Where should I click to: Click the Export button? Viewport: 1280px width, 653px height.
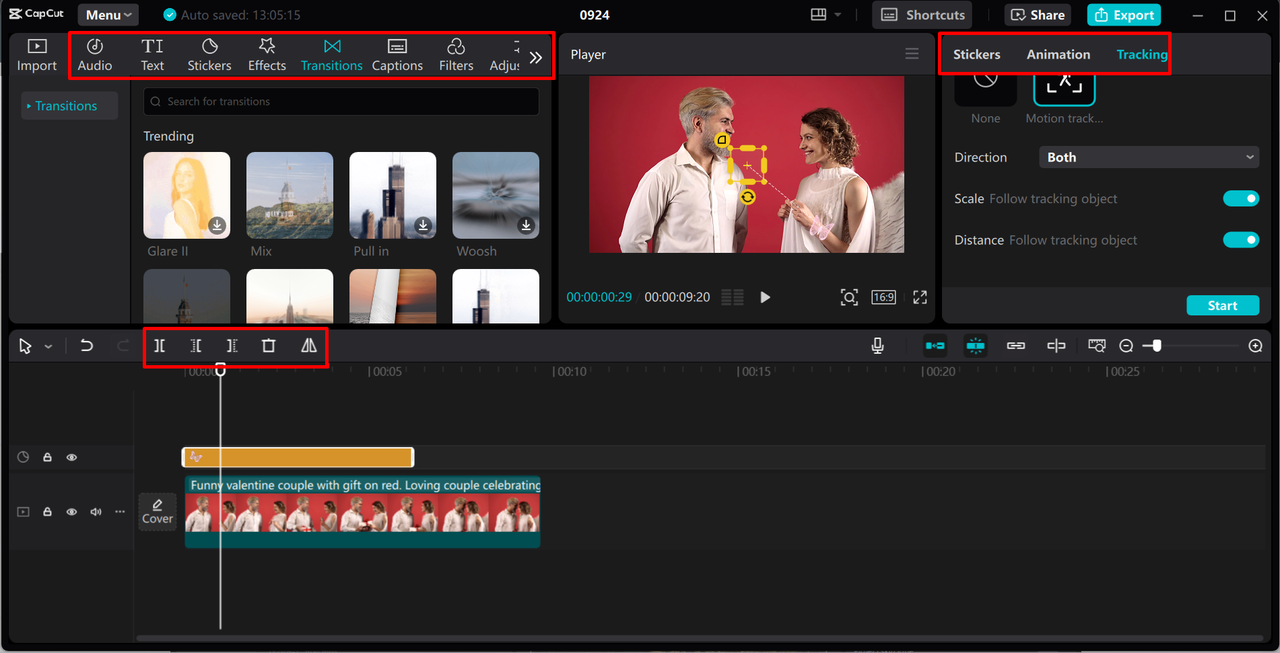point(1124,15)
